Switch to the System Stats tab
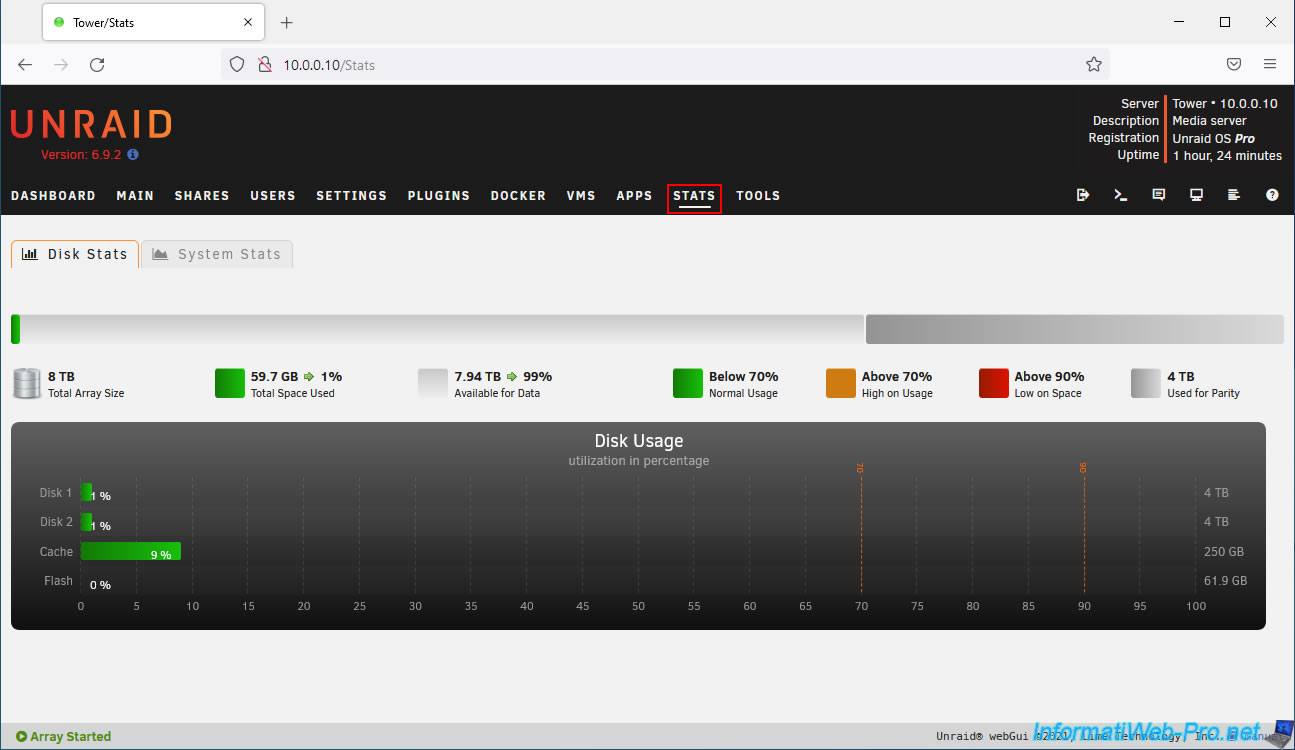The image size is (1295, 750). [217, 254]
